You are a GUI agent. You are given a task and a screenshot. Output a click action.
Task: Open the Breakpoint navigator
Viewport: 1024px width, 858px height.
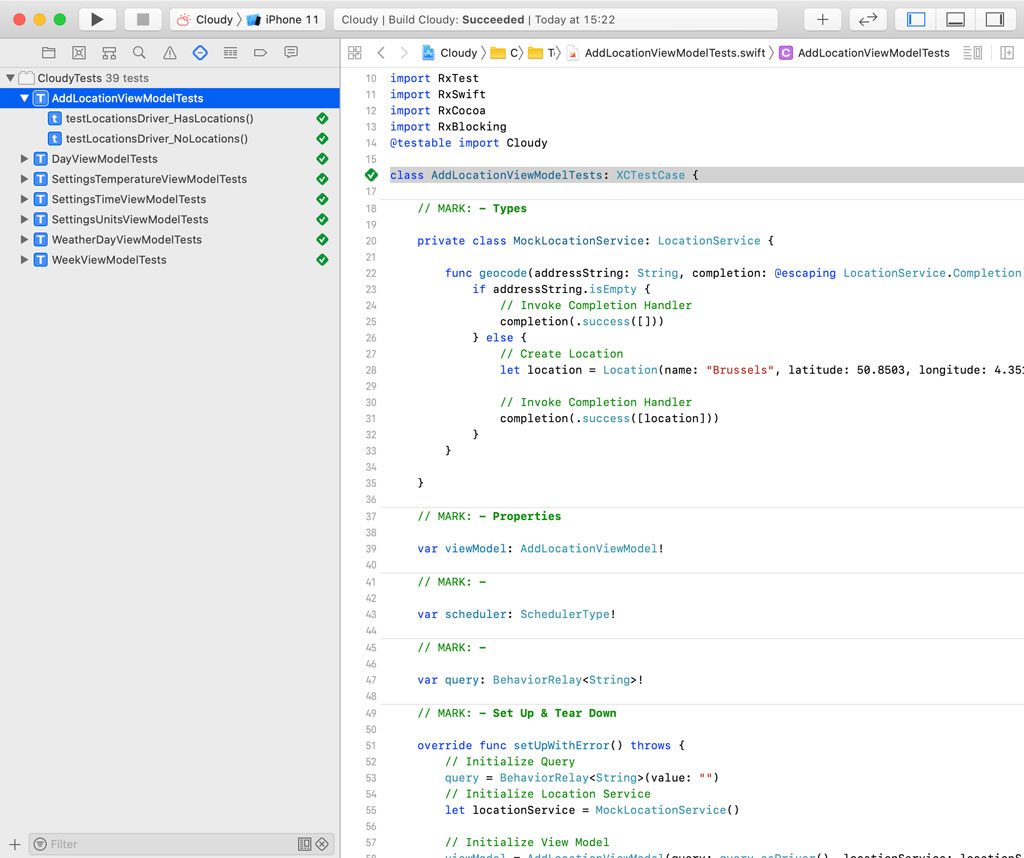262,52
